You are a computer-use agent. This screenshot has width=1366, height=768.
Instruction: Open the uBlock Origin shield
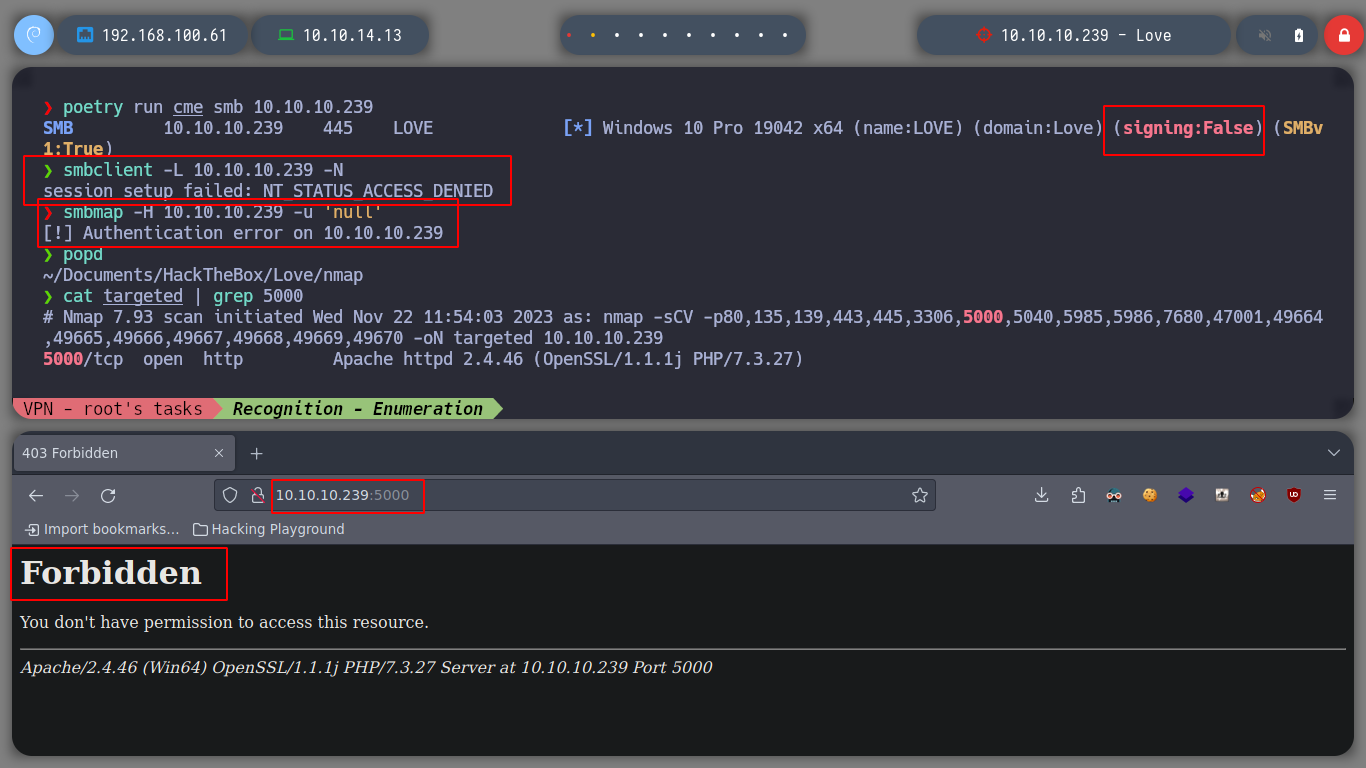tap(1294, 495)
